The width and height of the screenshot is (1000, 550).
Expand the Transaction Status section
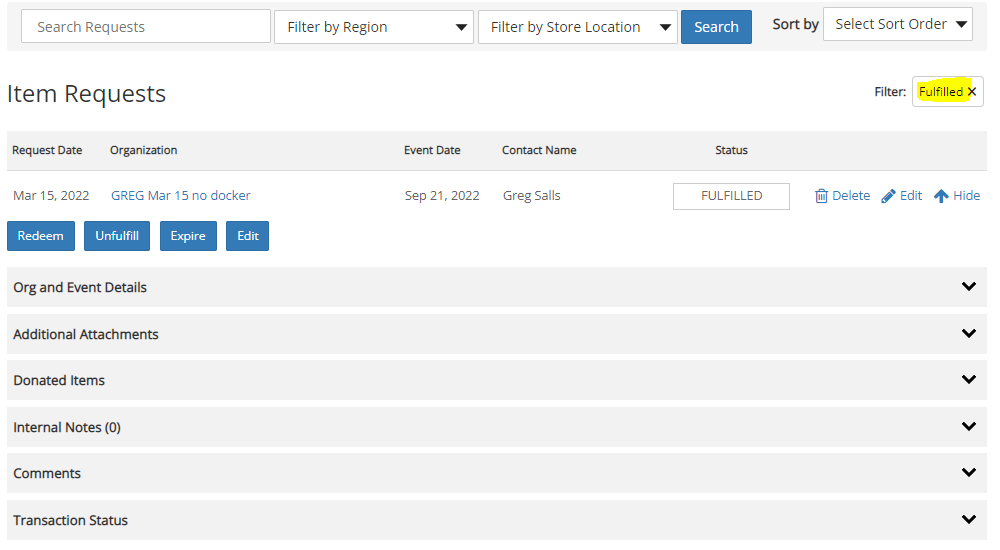coord(497,520)
